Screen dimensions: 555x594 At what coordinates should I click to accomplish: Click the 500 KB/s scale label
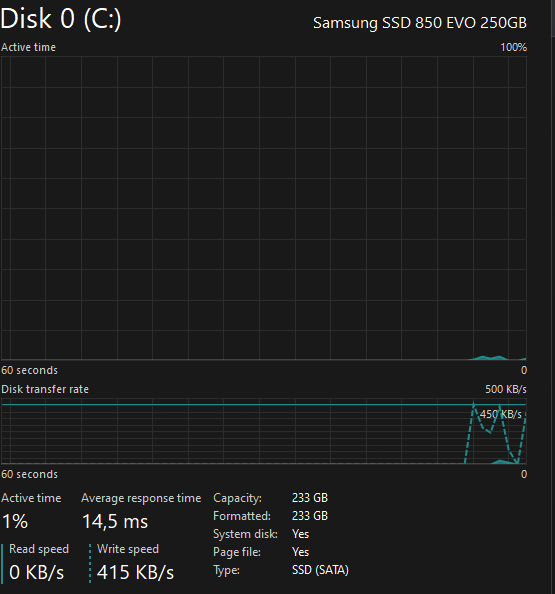coord(506,389)
